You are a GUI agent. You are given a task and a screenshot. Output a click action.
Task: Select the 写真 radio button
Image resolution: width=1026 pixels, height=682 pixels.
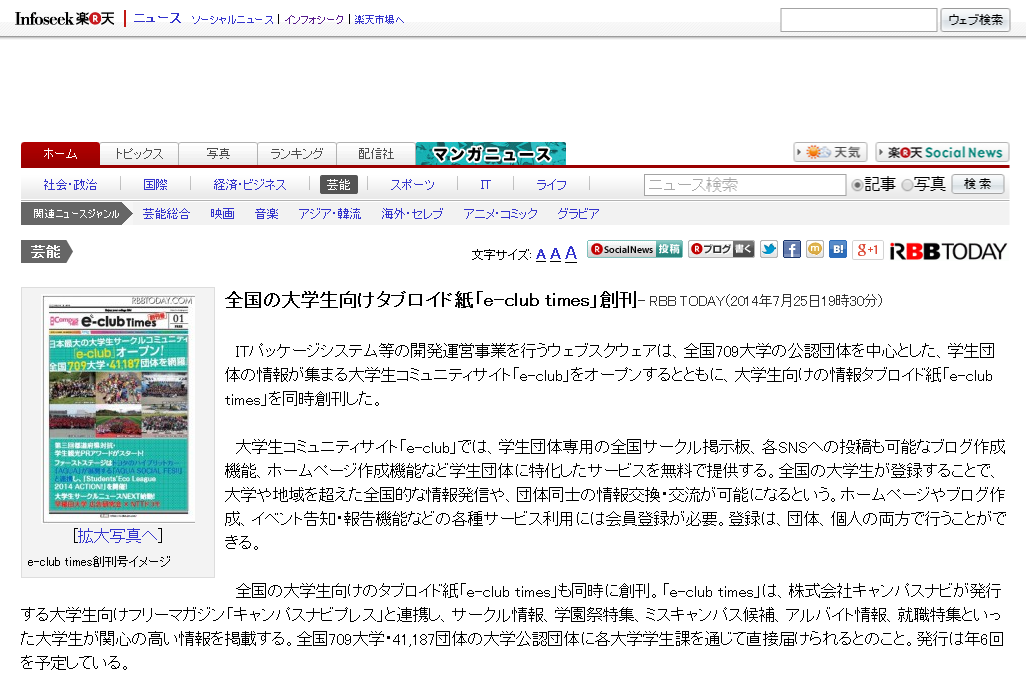pyautogui.click(x=907, y=185)
